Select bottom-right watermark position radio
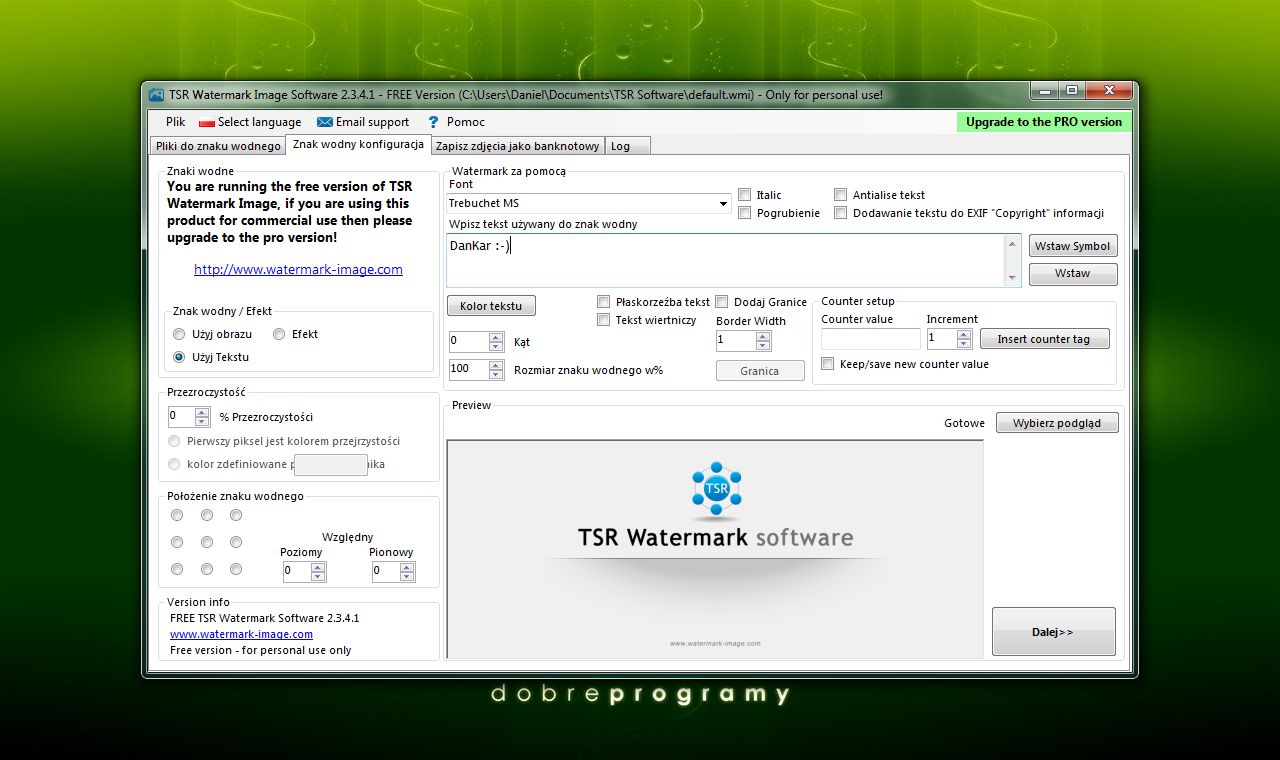Image resolution: width=1280 pixels, height=760 pixels. (236, 569)
